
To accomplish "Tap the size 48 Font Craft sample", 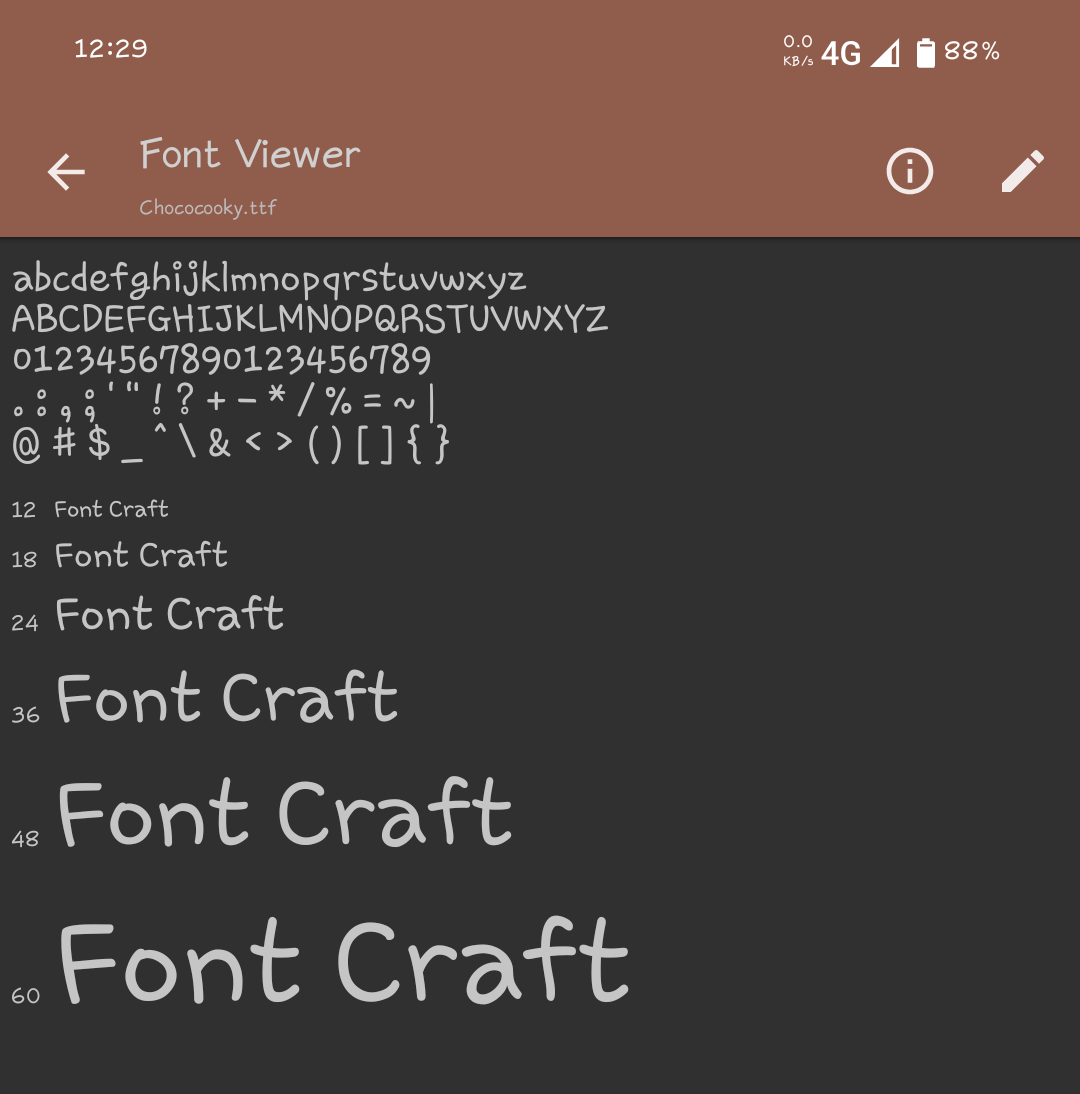I will point(285,812).
